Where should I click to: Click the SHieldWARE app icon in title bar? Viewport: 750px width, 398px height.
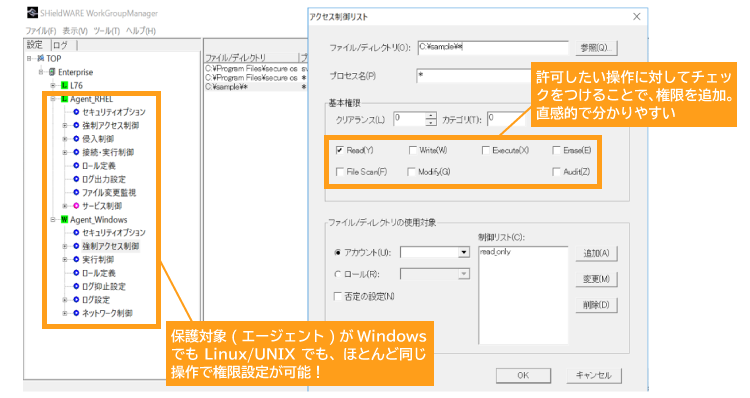click(x=33, y=13)
